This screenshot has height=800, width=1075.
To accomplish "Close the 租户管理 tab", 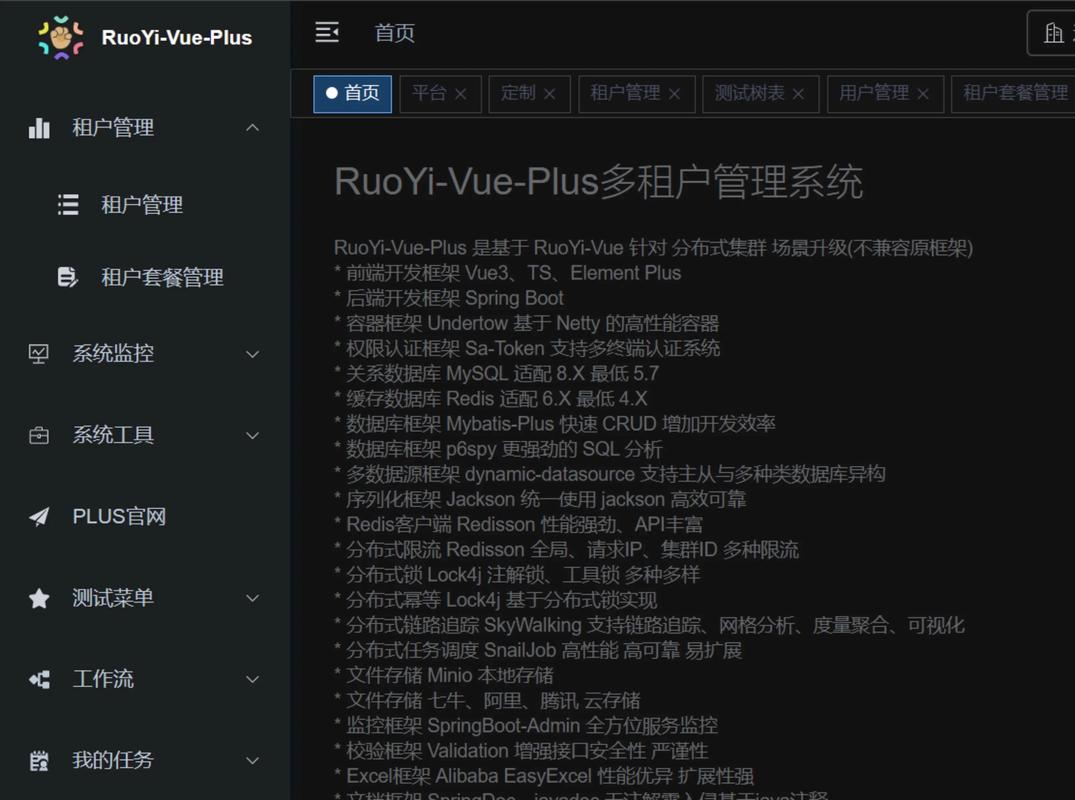I will [x=675, y=94].
